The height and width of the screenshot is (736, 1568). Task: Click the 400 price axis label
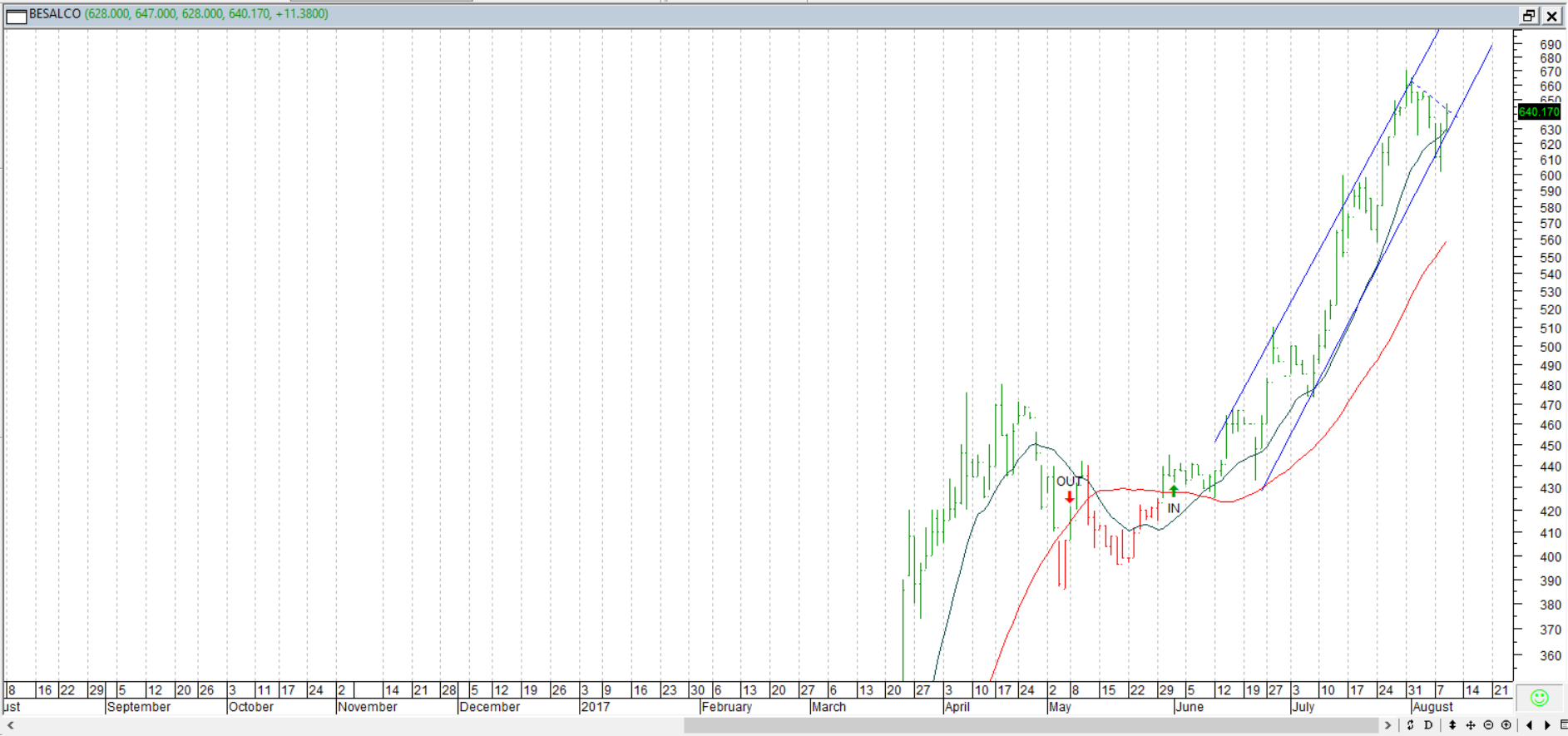(x=1550, y=556)
